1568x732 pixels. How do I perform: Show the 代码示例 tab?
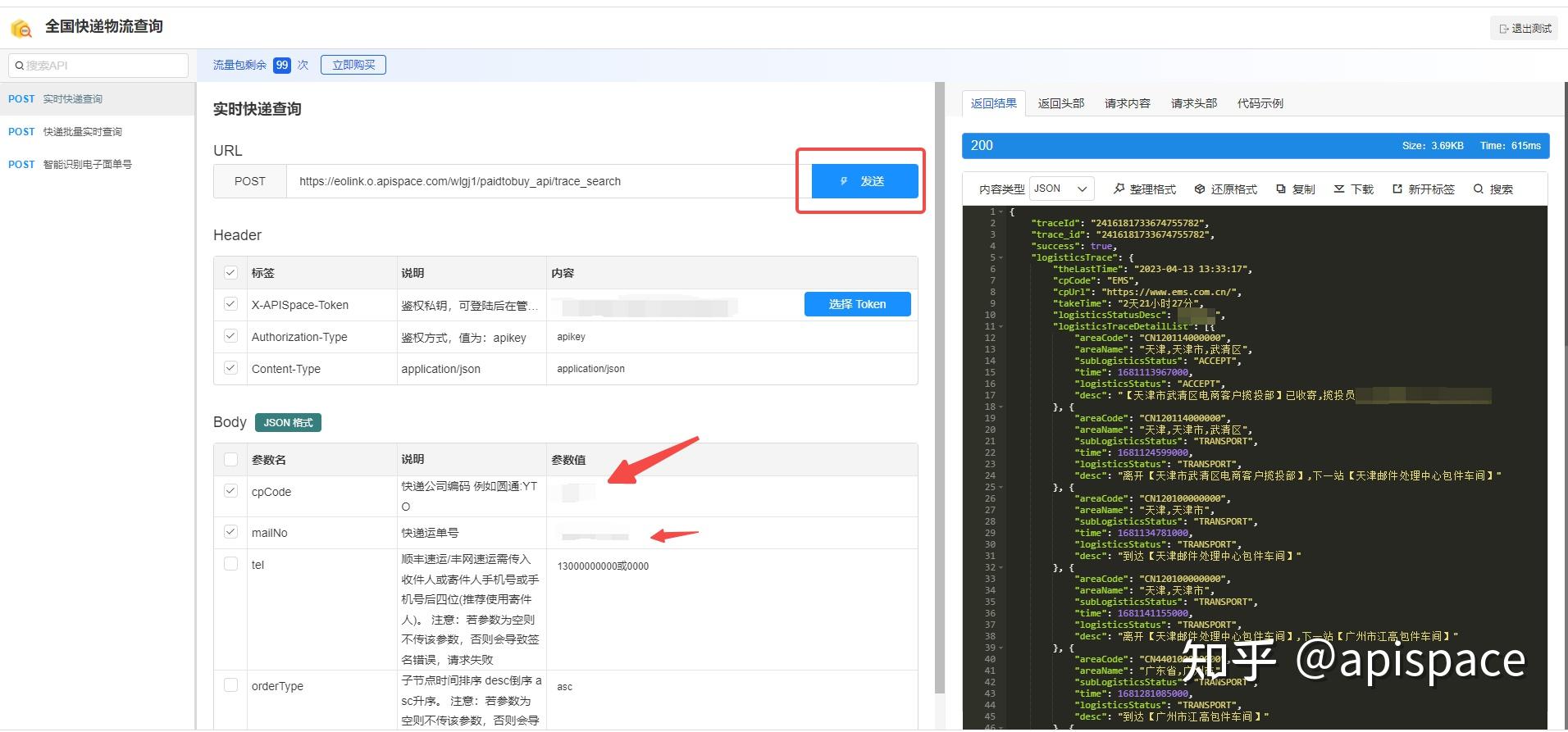point(1260,103)
